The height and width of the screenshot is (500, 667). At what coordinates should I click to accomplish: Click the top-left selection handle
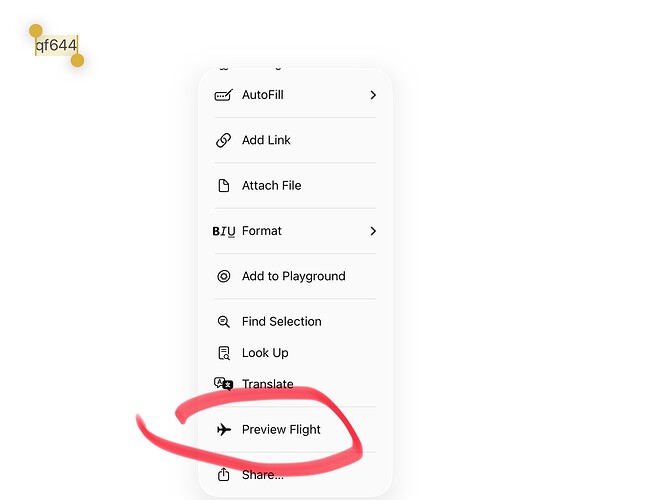click(x=36, y=32)
